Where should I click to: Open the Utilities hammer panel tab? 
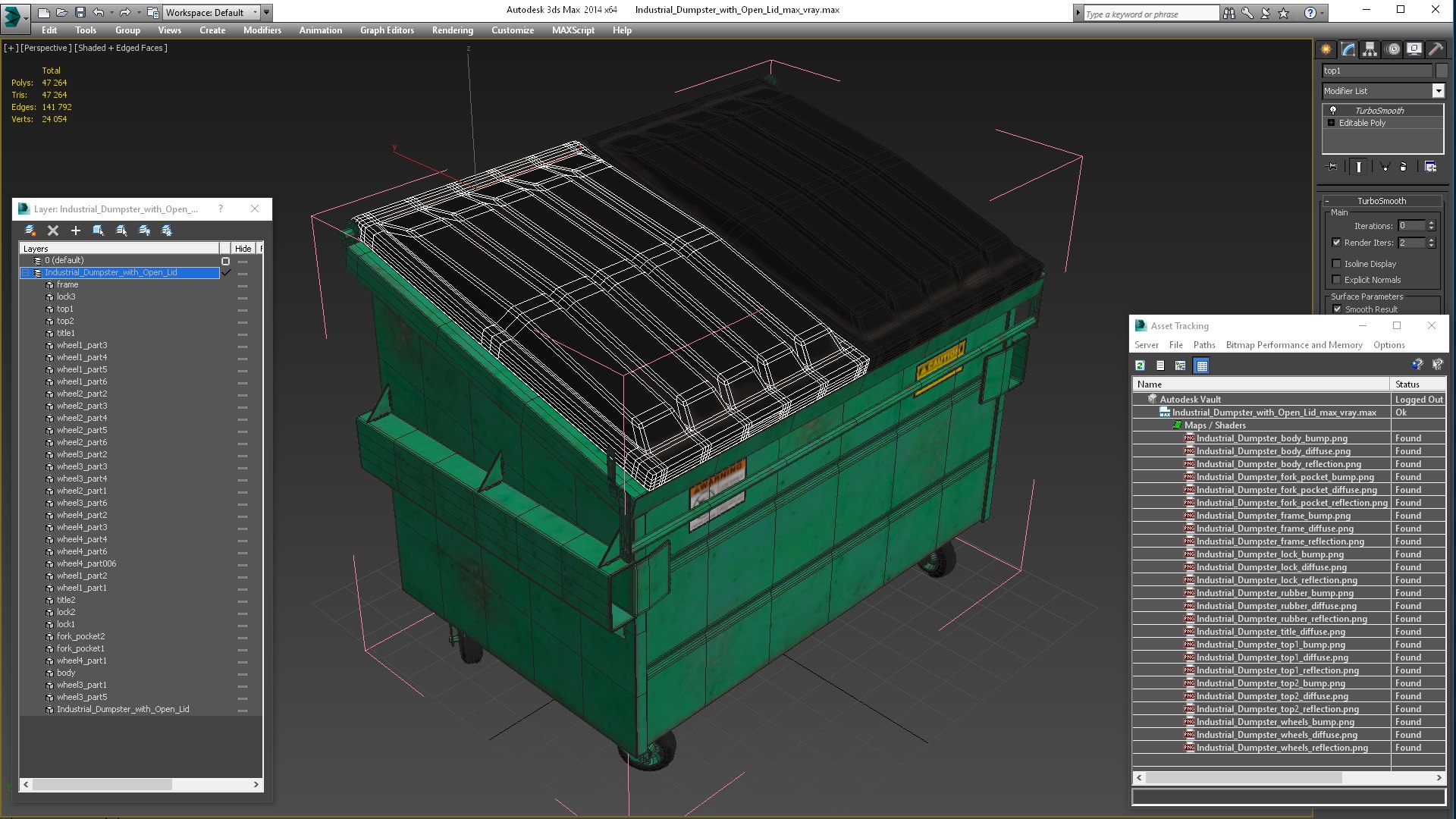point(1436,49)
